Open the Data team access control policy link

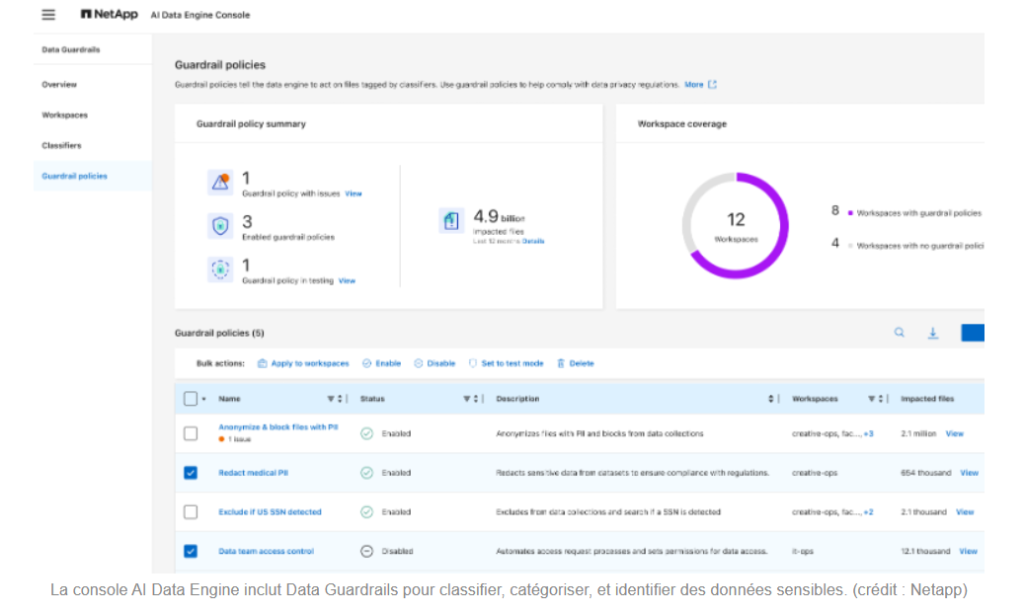266,551
